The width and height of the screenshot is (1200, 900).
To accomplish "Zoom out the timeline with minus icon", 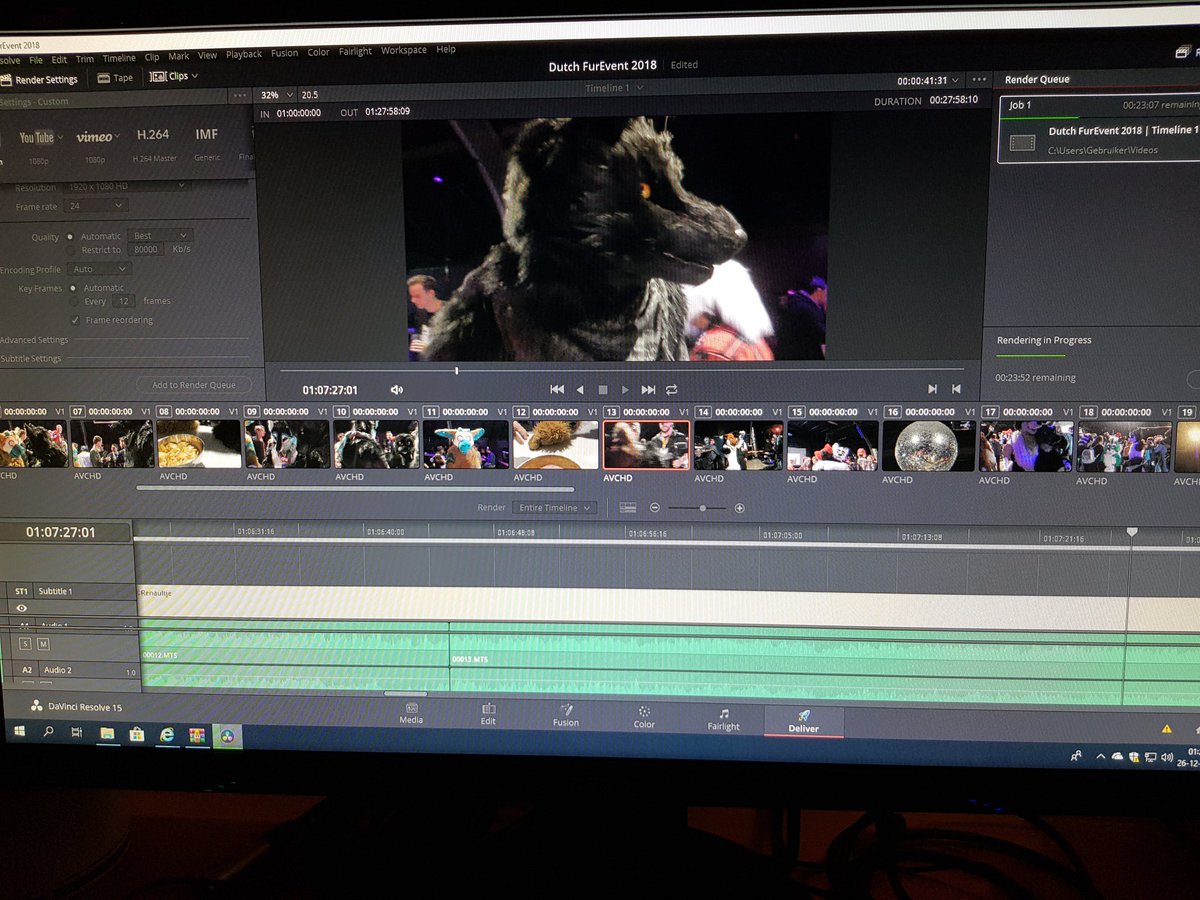I will 655,508.
